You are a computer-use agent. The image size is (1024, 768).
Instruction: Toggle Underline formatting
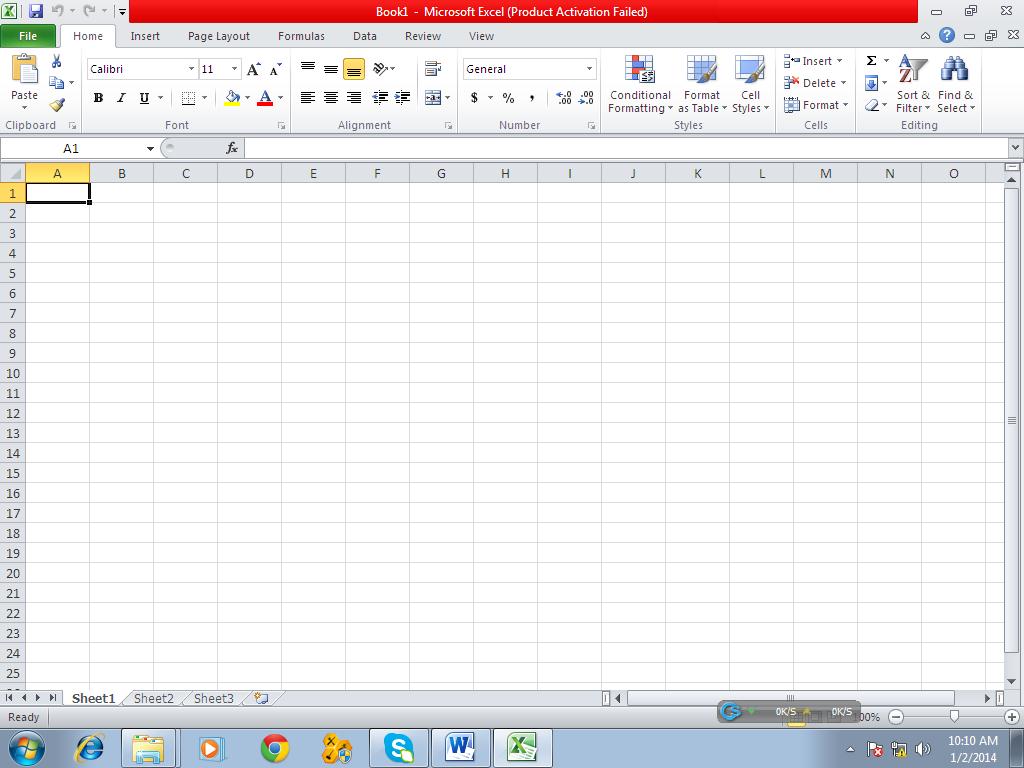[144, 98]
